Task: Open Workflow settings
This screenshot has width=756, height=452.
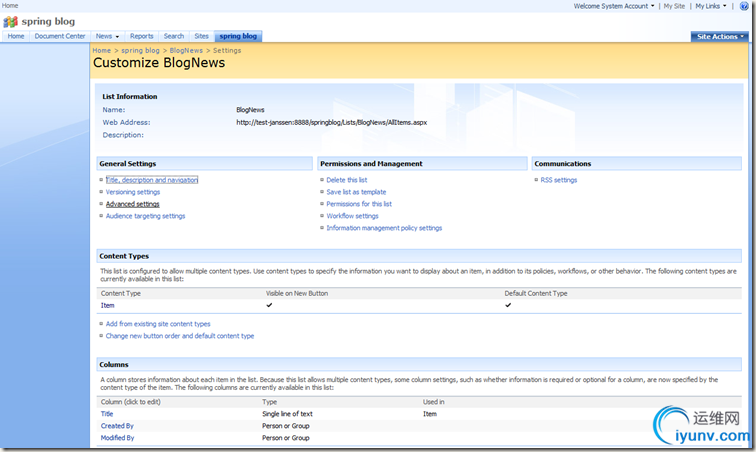Action: tap(352, 216)
